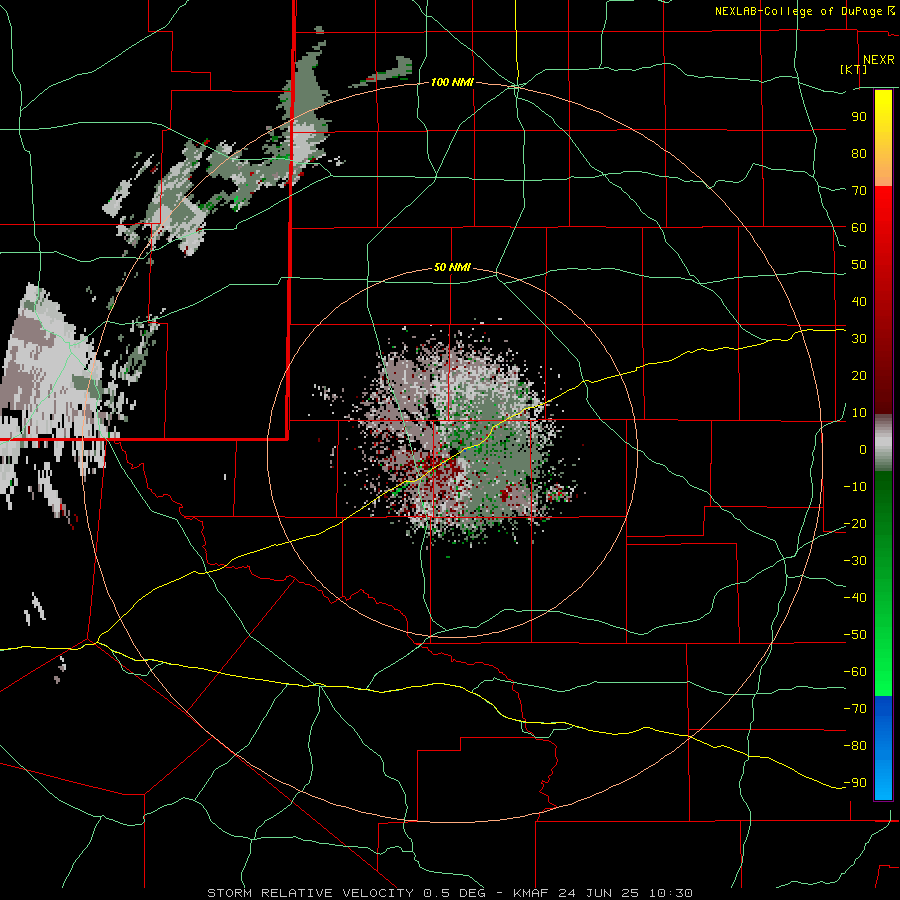Click the 30 value on the velocity scale
The height and width of the screenshot is (900, 900).
[x=859, y=339]
